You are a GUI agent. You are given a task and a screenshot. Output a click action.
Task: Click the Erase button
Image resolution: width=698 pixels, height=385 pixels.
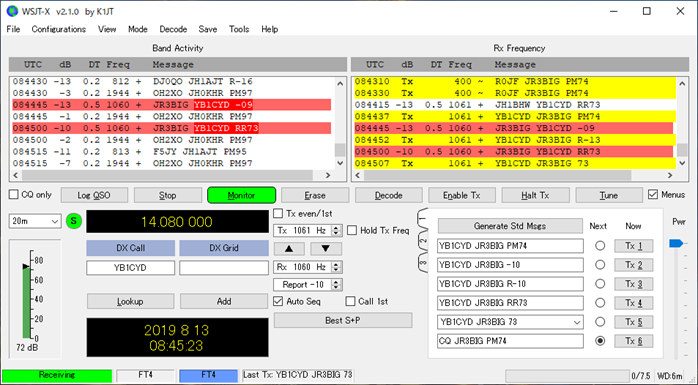pyautogui.click(x=315, y=195)
